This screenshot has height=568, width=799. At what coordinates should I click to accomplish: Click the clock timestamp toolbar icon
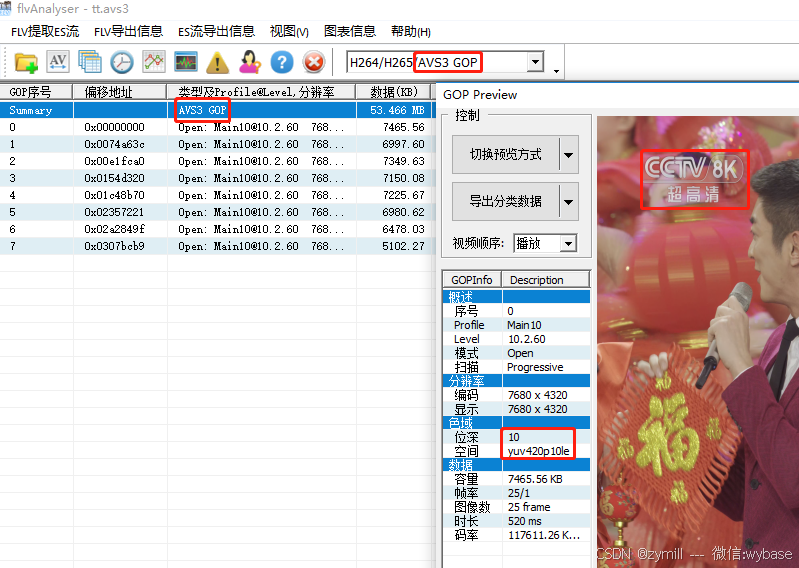(122, 62)
